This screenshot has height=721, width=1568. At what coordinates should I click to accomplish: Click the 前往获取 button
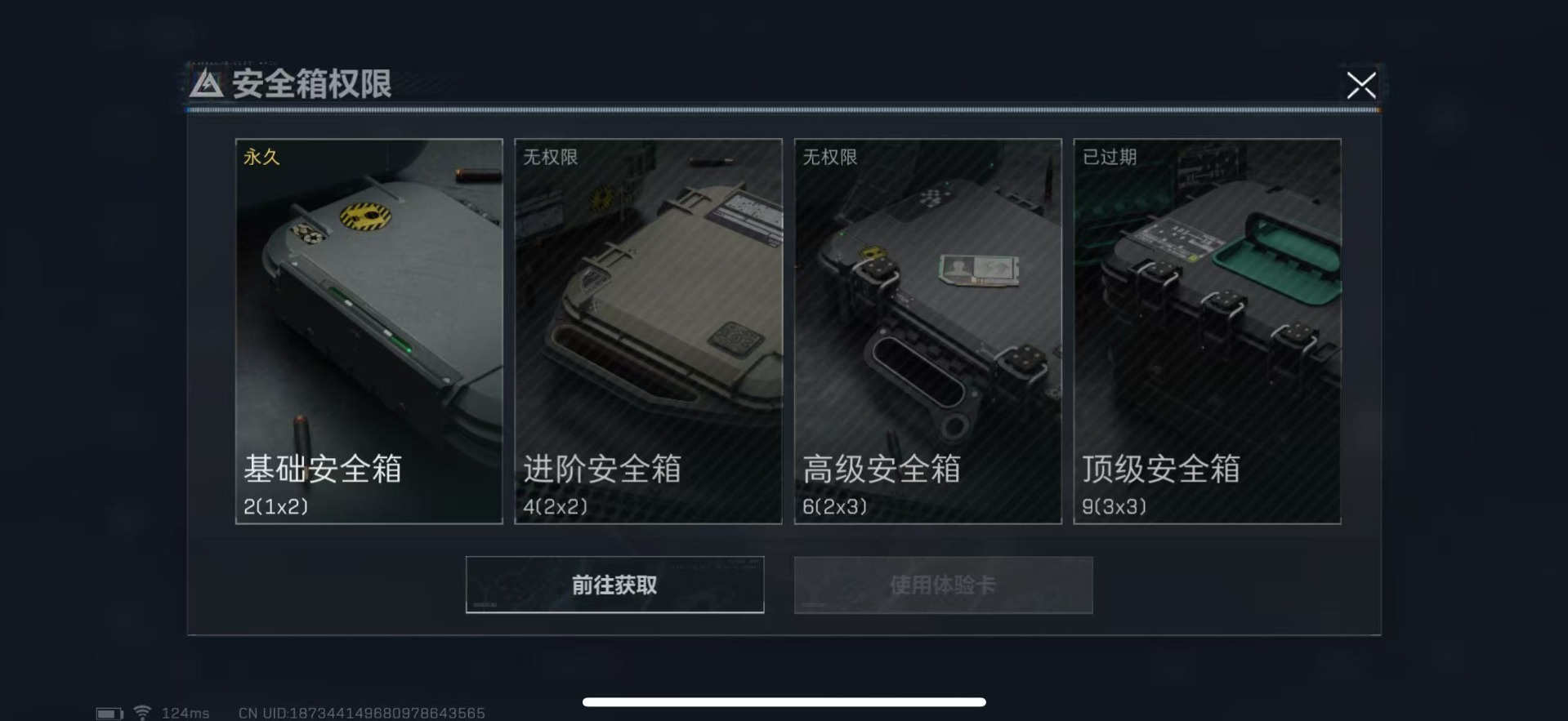(x=614, y=585)
